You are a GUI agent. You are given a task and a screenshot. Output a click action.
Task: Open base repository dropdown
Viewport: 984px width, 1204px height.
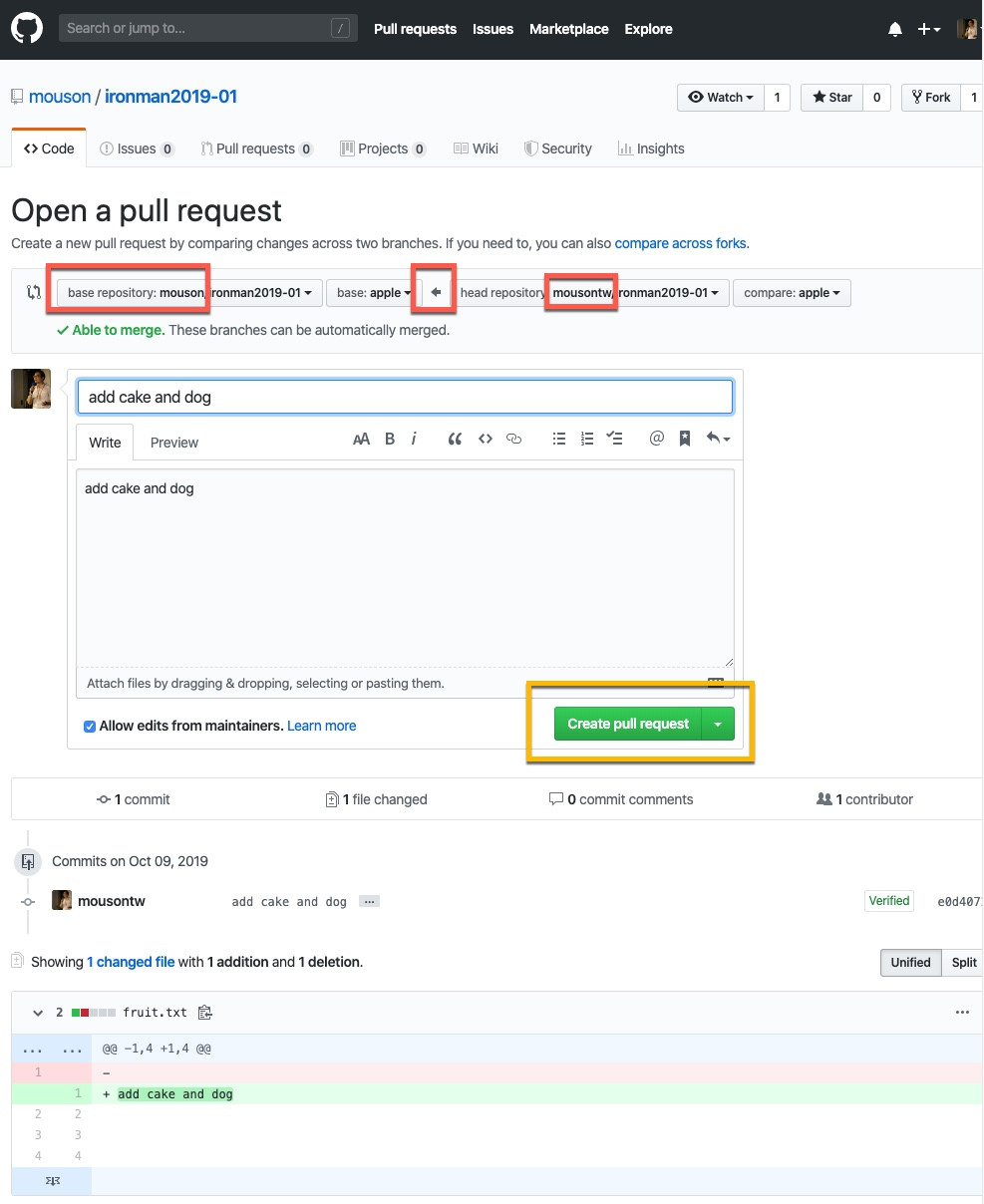(x=189, y=293)
